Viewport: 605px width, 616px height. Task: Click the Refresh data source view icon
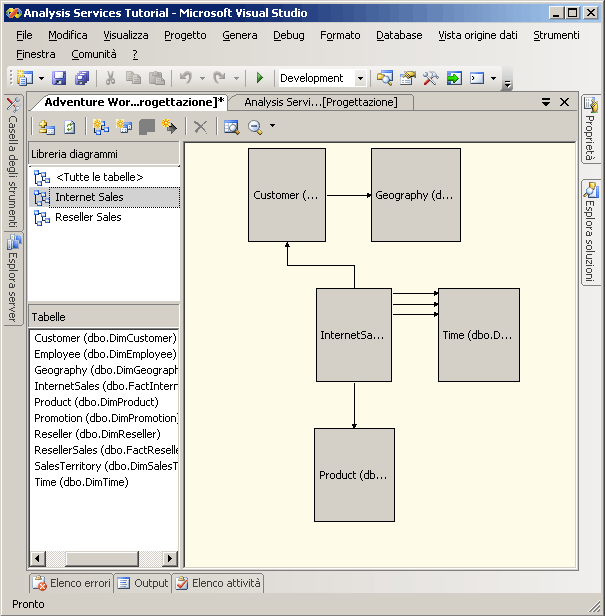tap(70, 126)
